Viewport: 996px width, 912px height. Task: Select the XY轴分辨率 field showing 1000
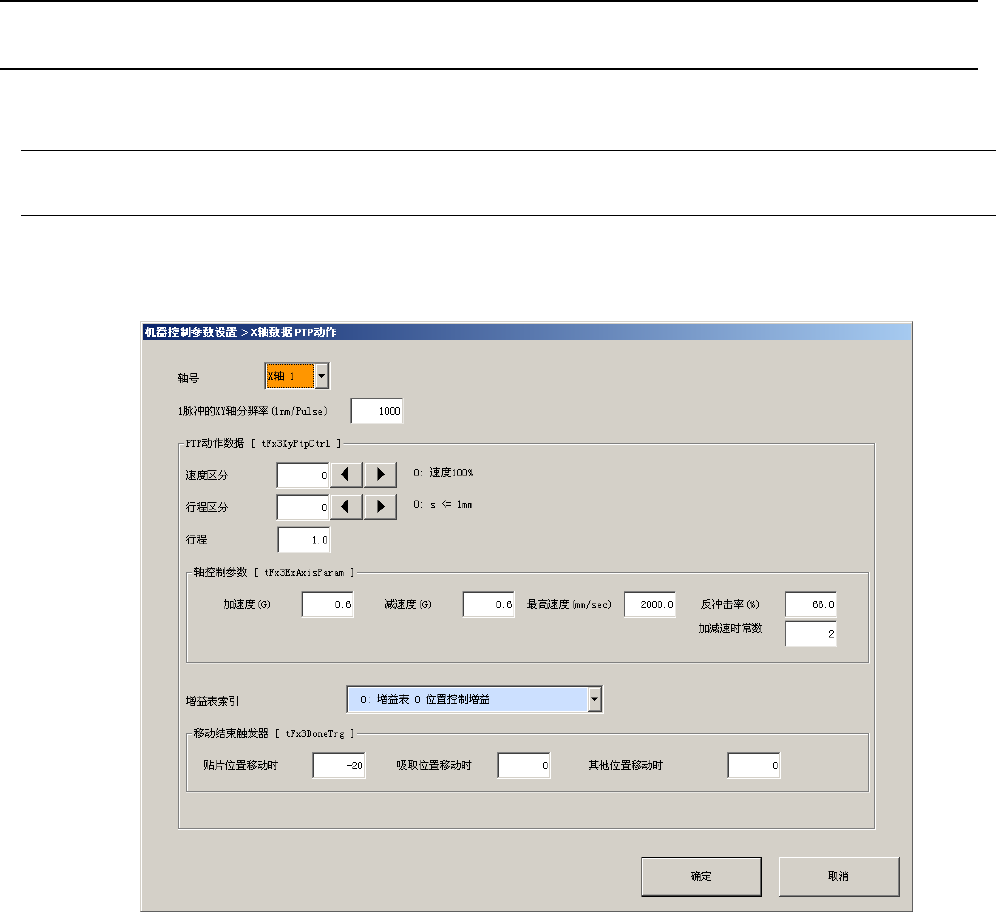pyautogui.click(x=376, y=411)
